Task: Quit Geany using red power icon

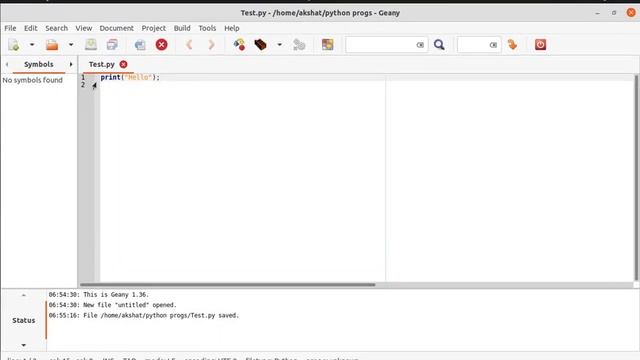Action: pos(540,44)
